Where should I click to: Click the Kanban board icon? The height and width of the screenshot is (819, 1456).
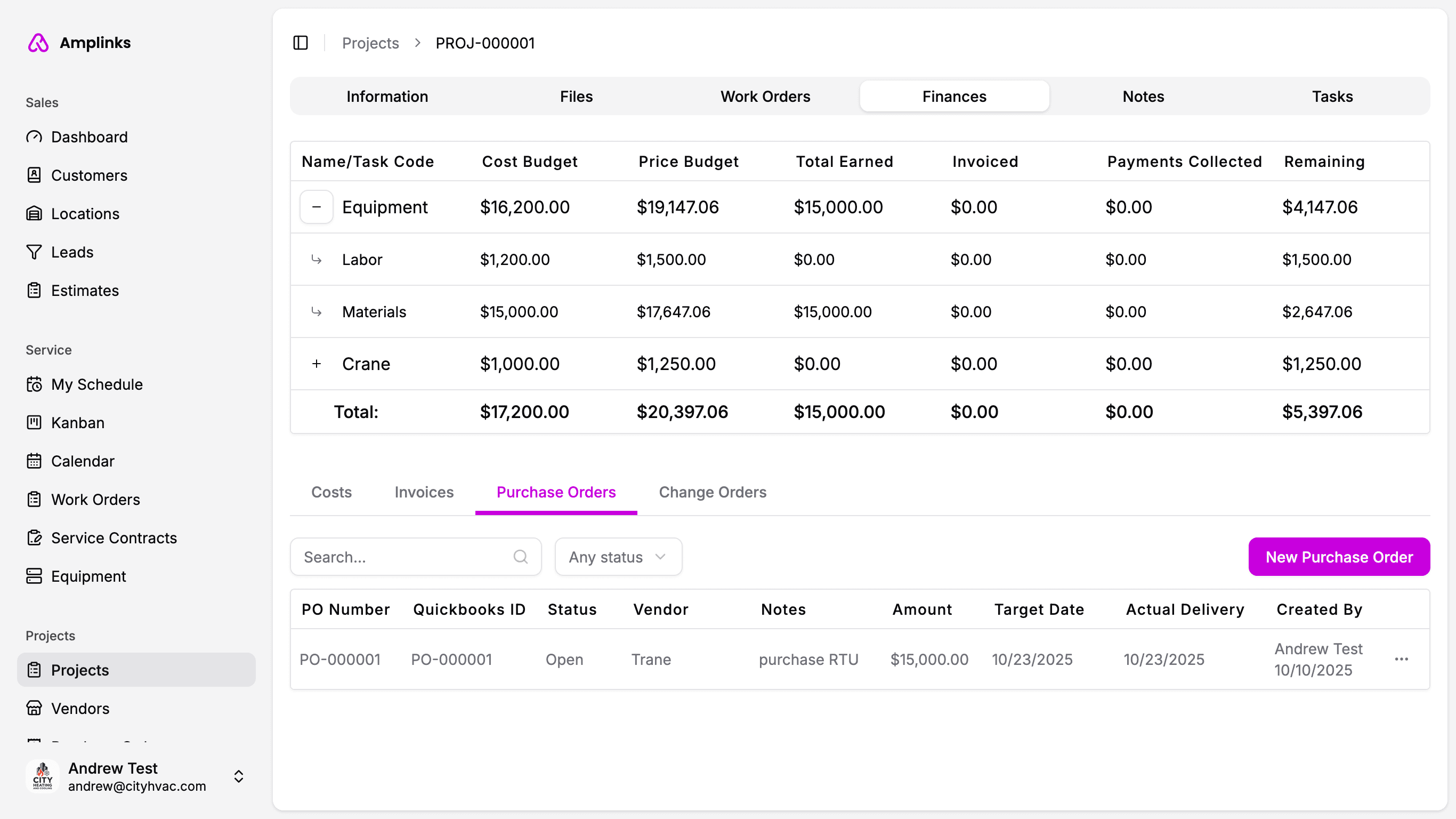point(34,422)
